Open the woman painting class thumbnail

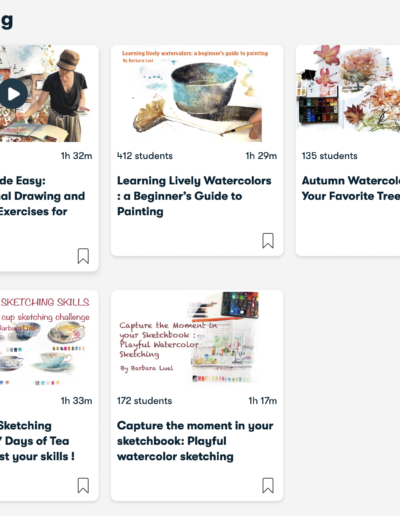click(x=49, y=94)
